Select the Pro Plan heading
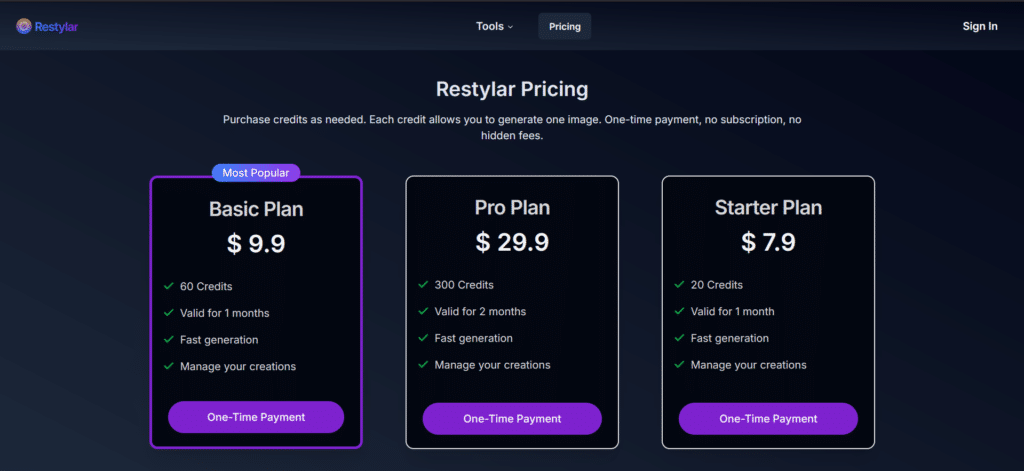This screenshot has height=471, width=1024. tap(512, 208)
